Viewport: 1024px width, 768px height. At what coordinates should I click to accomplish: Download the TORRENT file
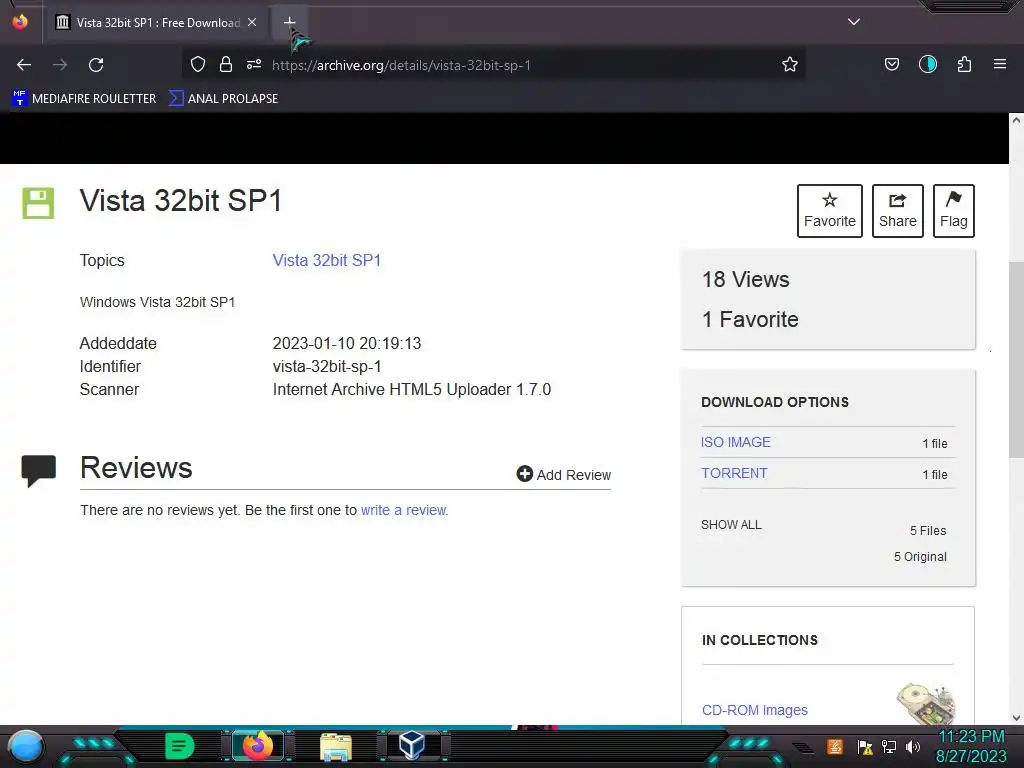tap(734, 473)
